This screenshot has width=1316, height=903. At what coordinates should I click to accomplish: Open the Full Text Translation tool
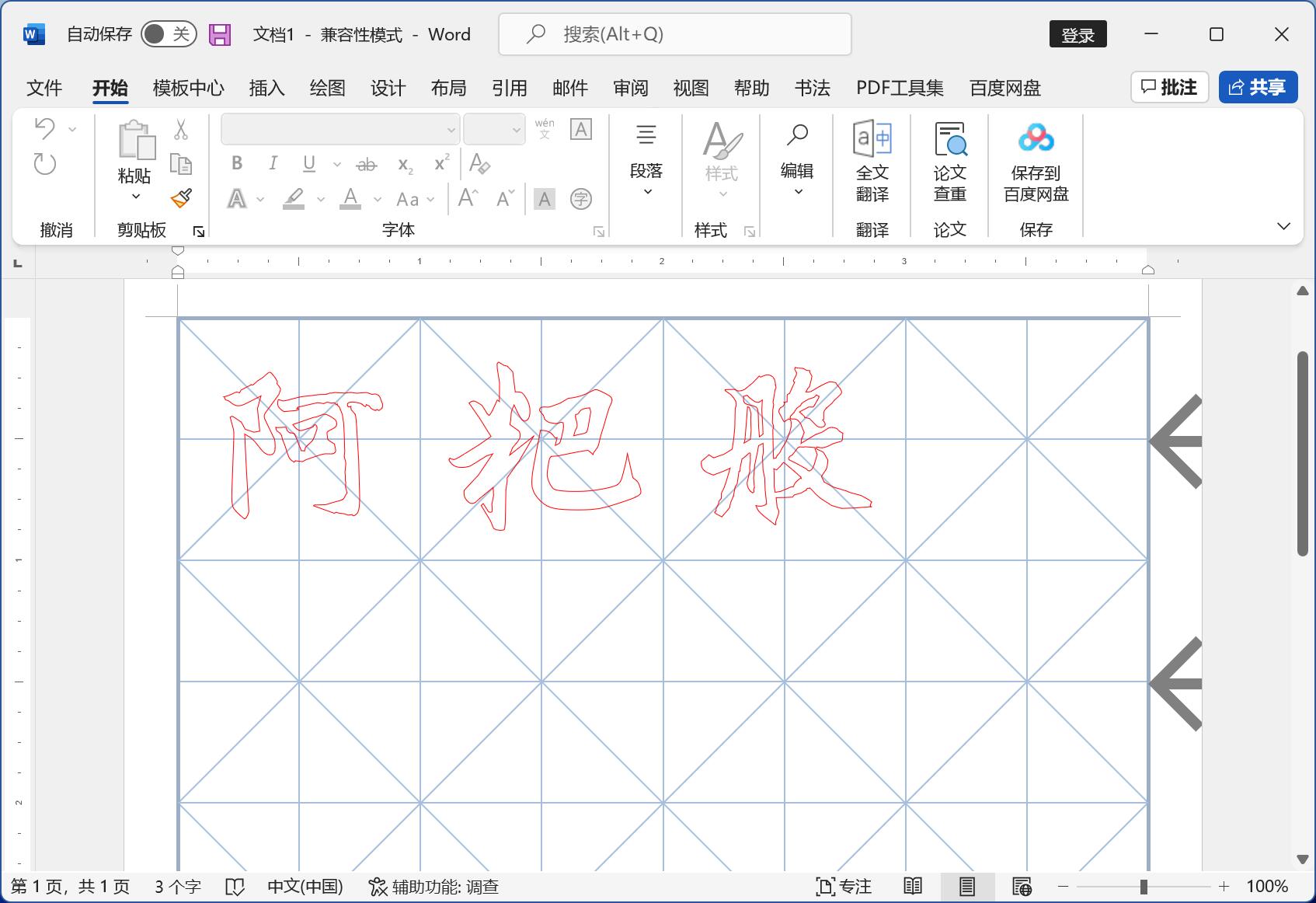tap(872, 162)
